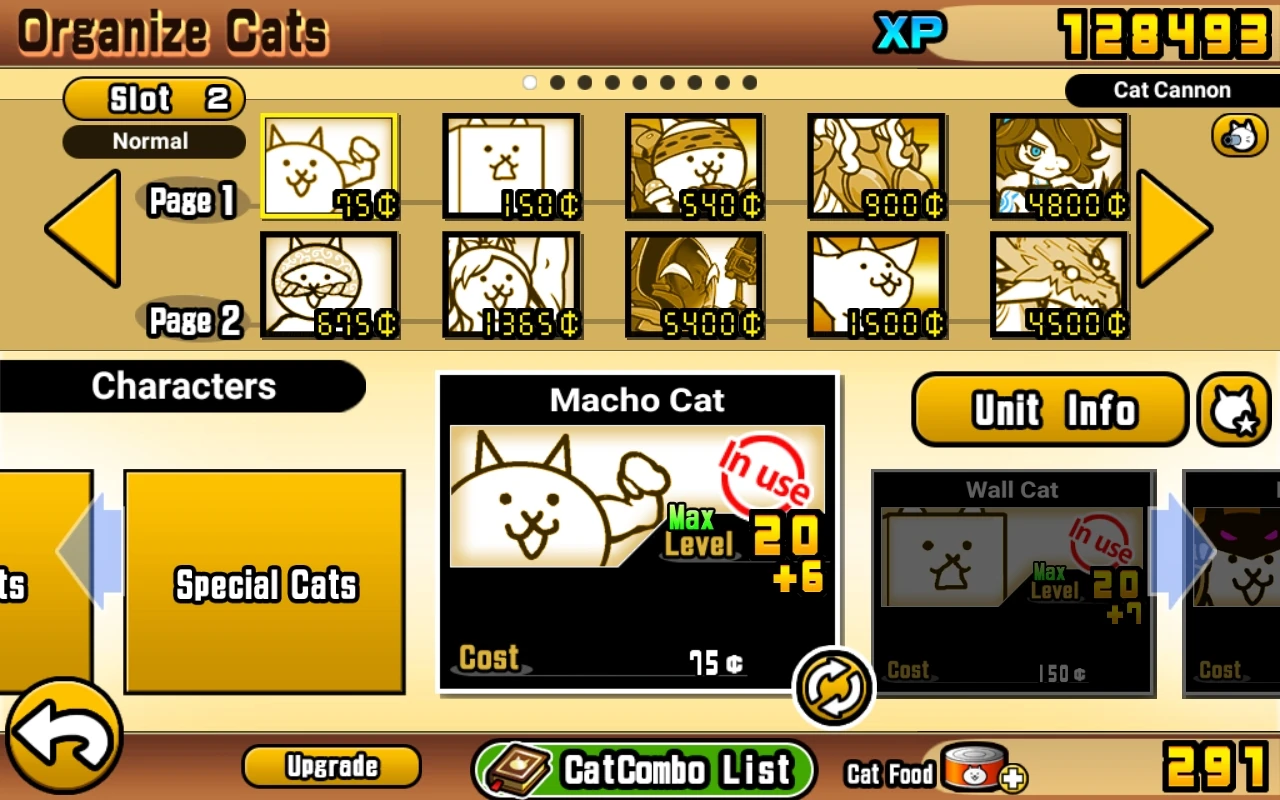The width and height of the screenshot is (1280, 800).
Task: Open the Cat Cannon selector icon
Action: point(1240,136)
